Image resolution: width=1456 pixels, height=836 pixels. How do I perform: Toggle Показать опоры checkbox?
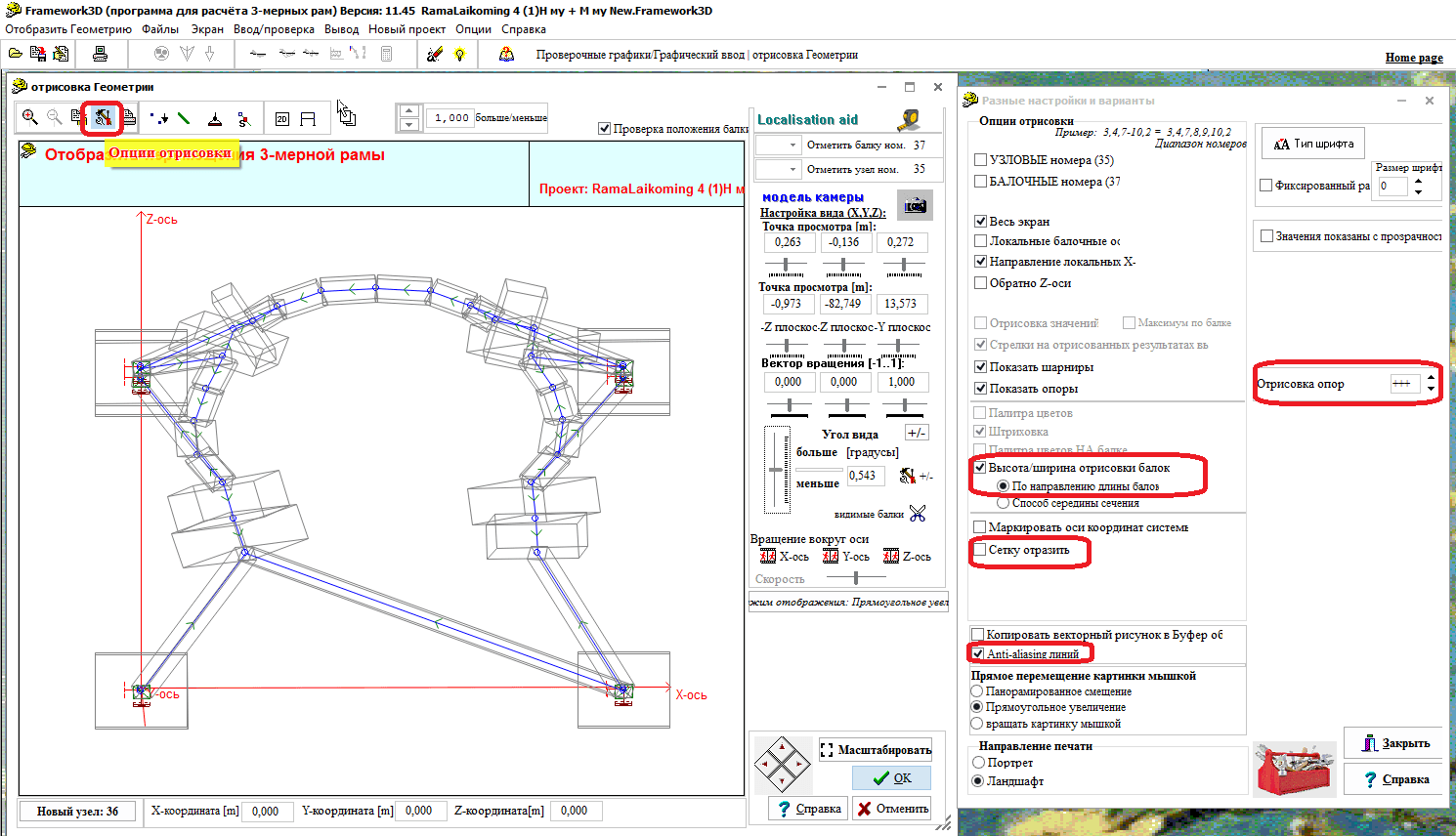(981, 388)
